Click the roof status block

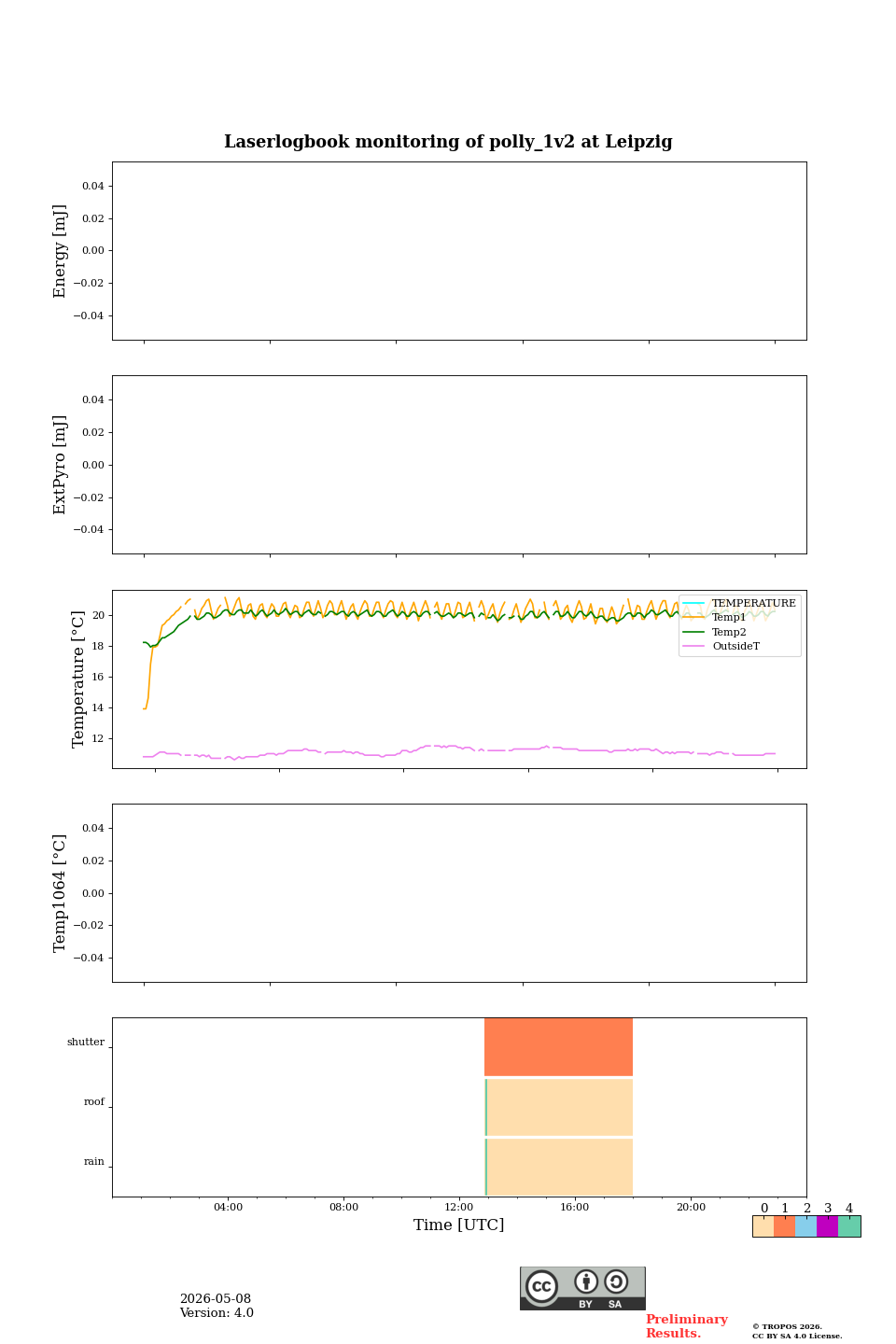coord(558,1107)
